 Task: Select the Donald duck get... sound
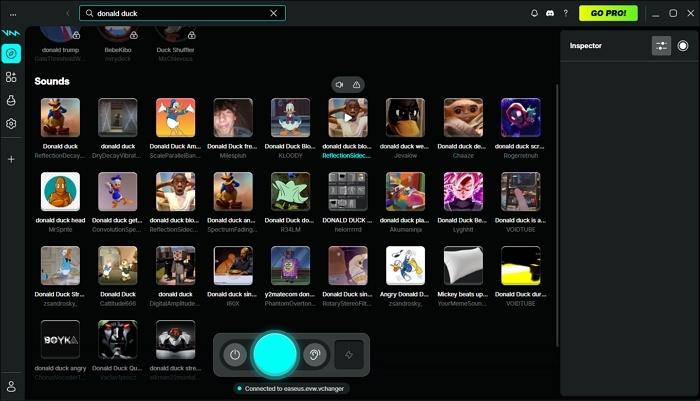pyautogui.click(x=118, y=192)
